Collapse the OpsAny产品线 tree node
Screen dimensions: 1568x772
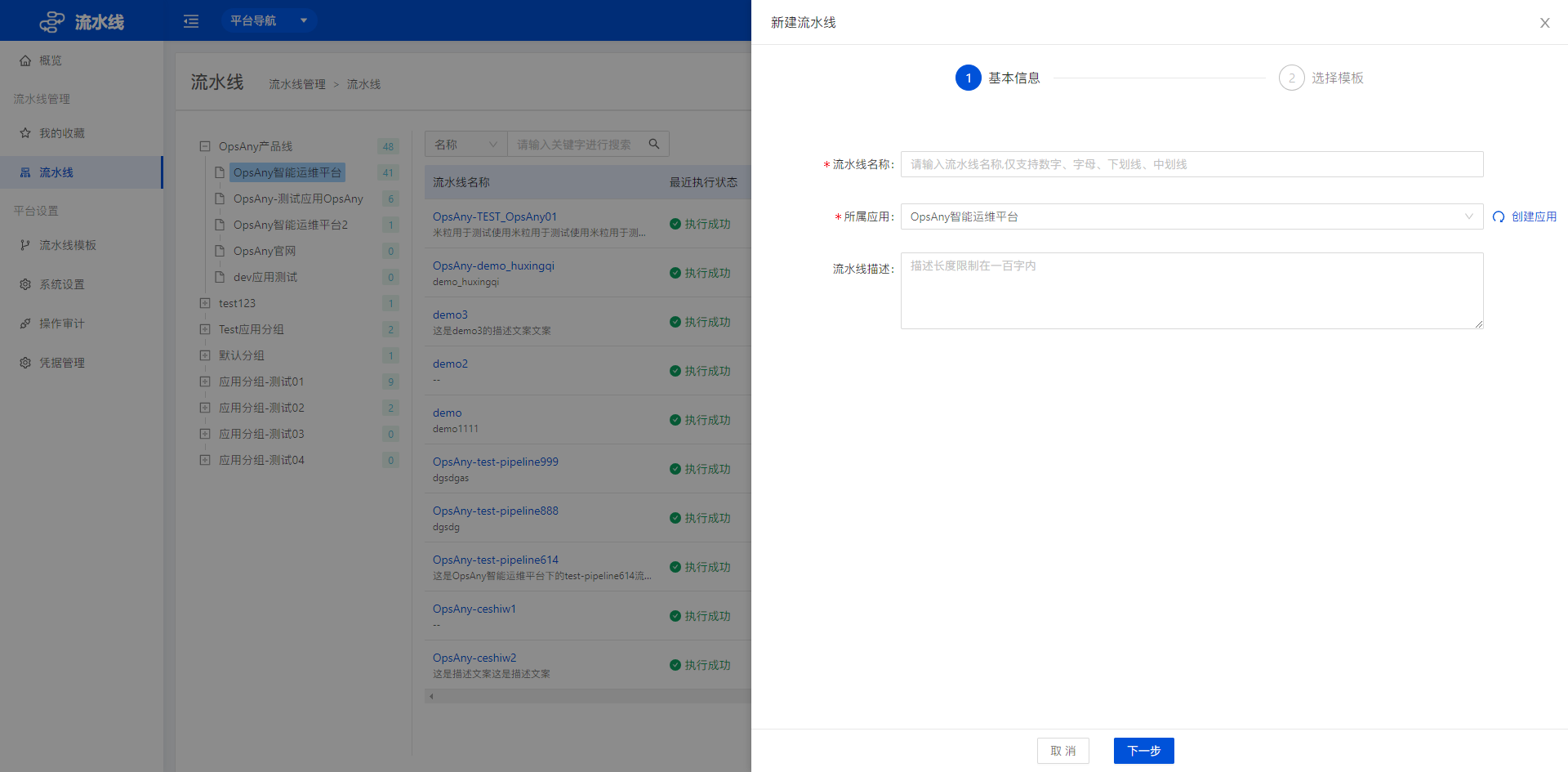pyautogui.click(x=205, y=146)
